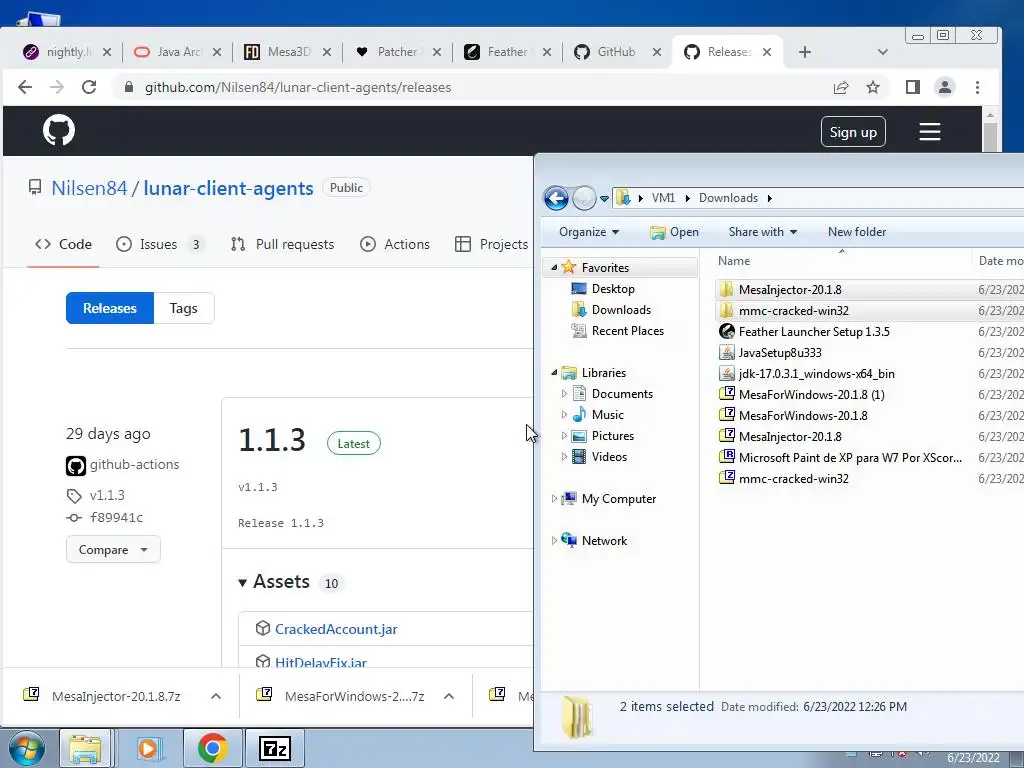Viewport: 1024px width, 768px height.
Task: Open the Actions repository tab
Action: (395, 244)
